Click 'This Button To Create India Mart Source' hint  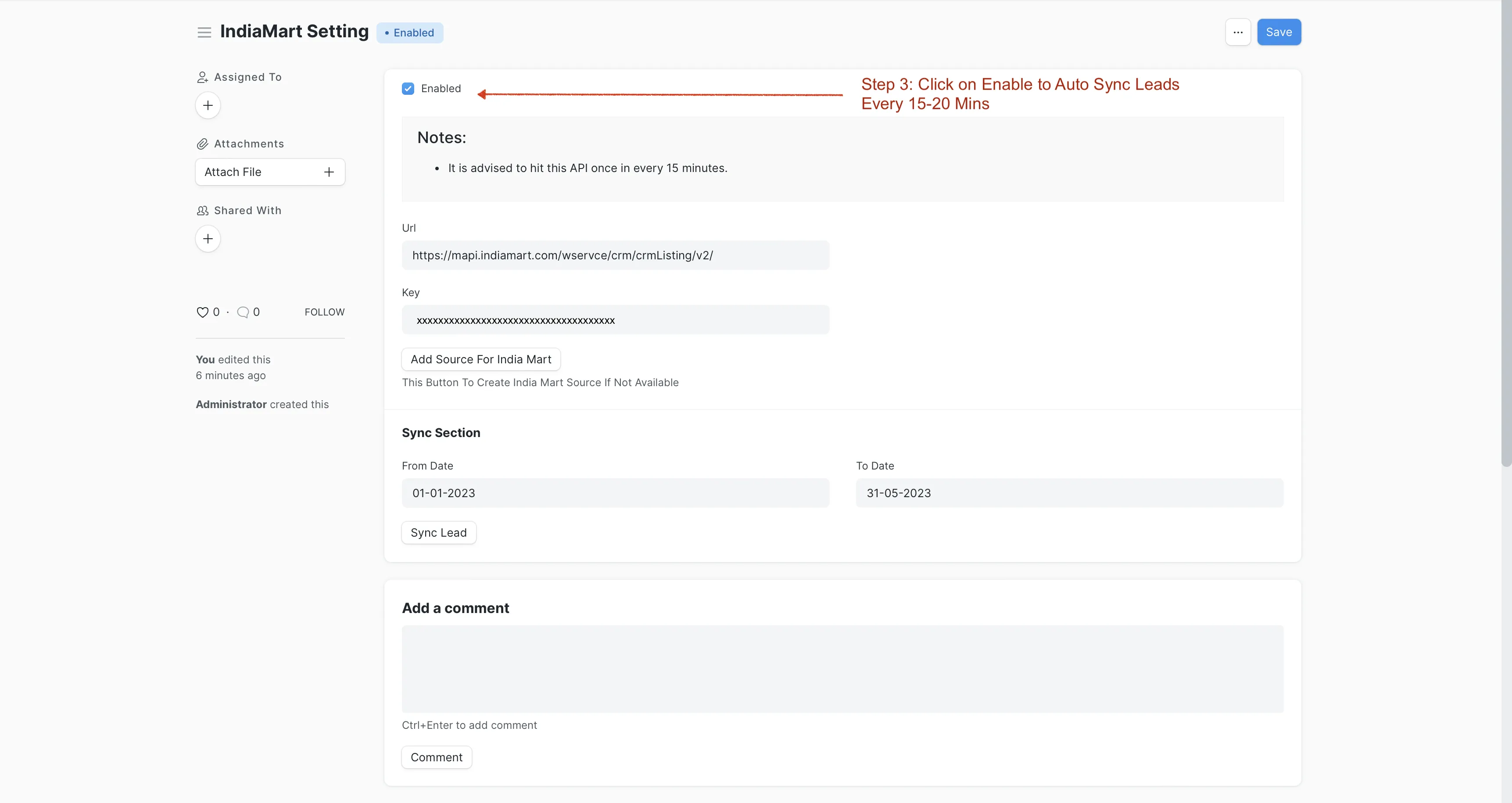click(540, 383)
